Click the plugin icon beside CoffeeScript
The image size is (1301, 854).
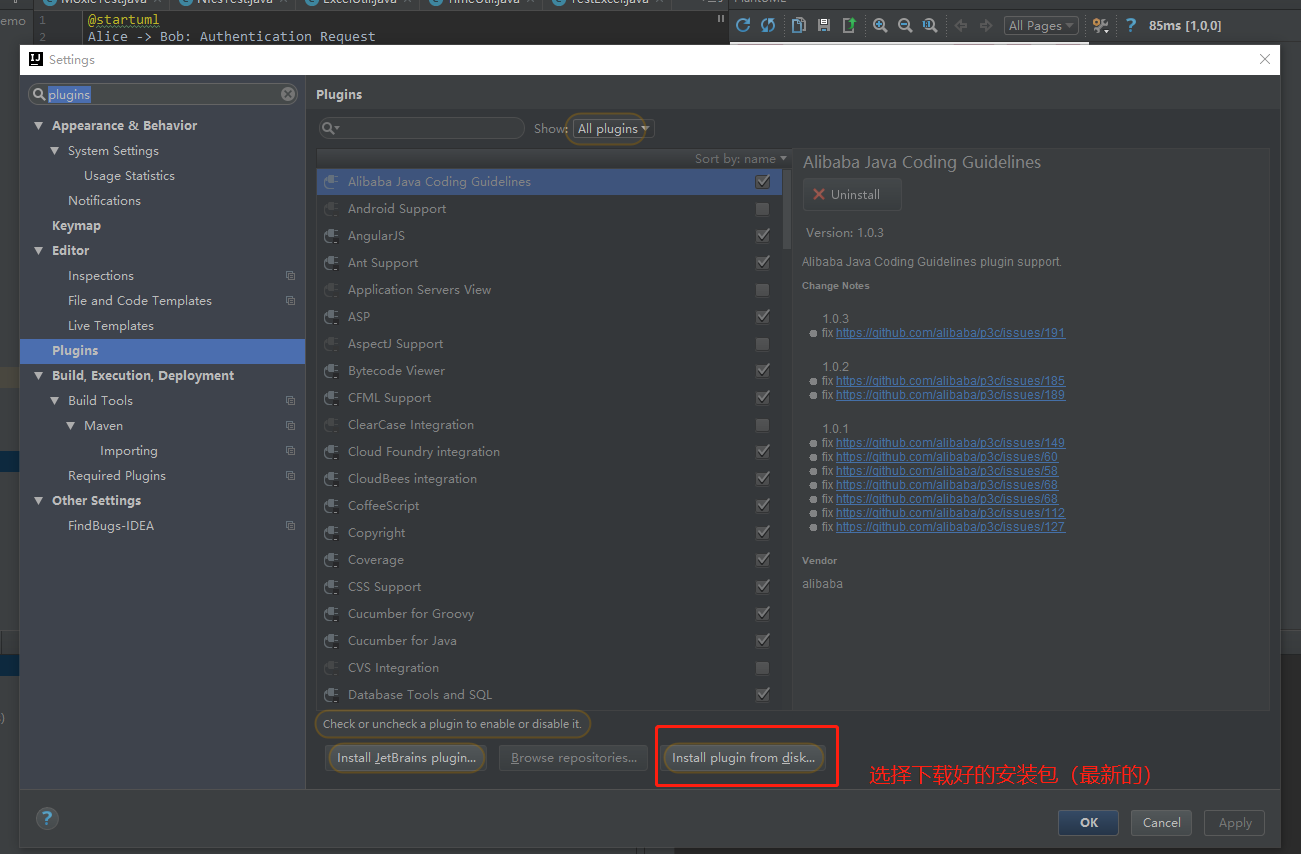coord(332,506)
